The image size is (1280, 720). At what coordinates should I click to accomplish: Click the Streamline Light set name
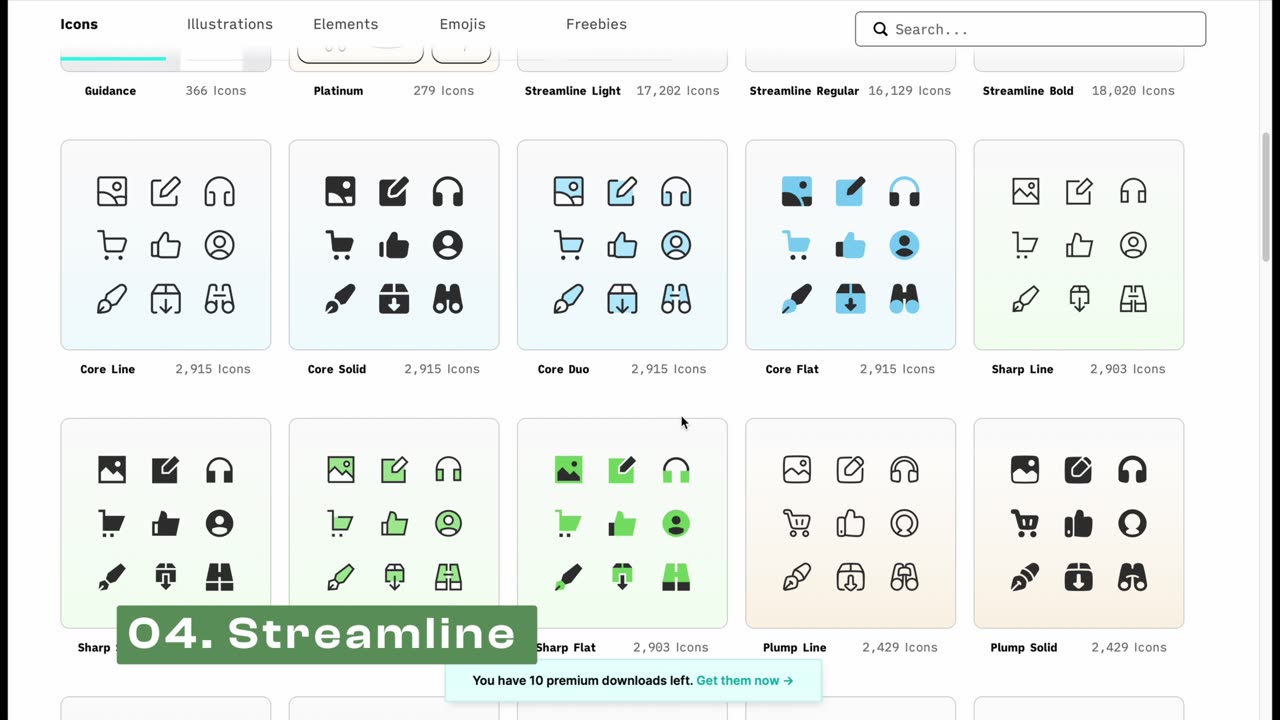point(573,91)
